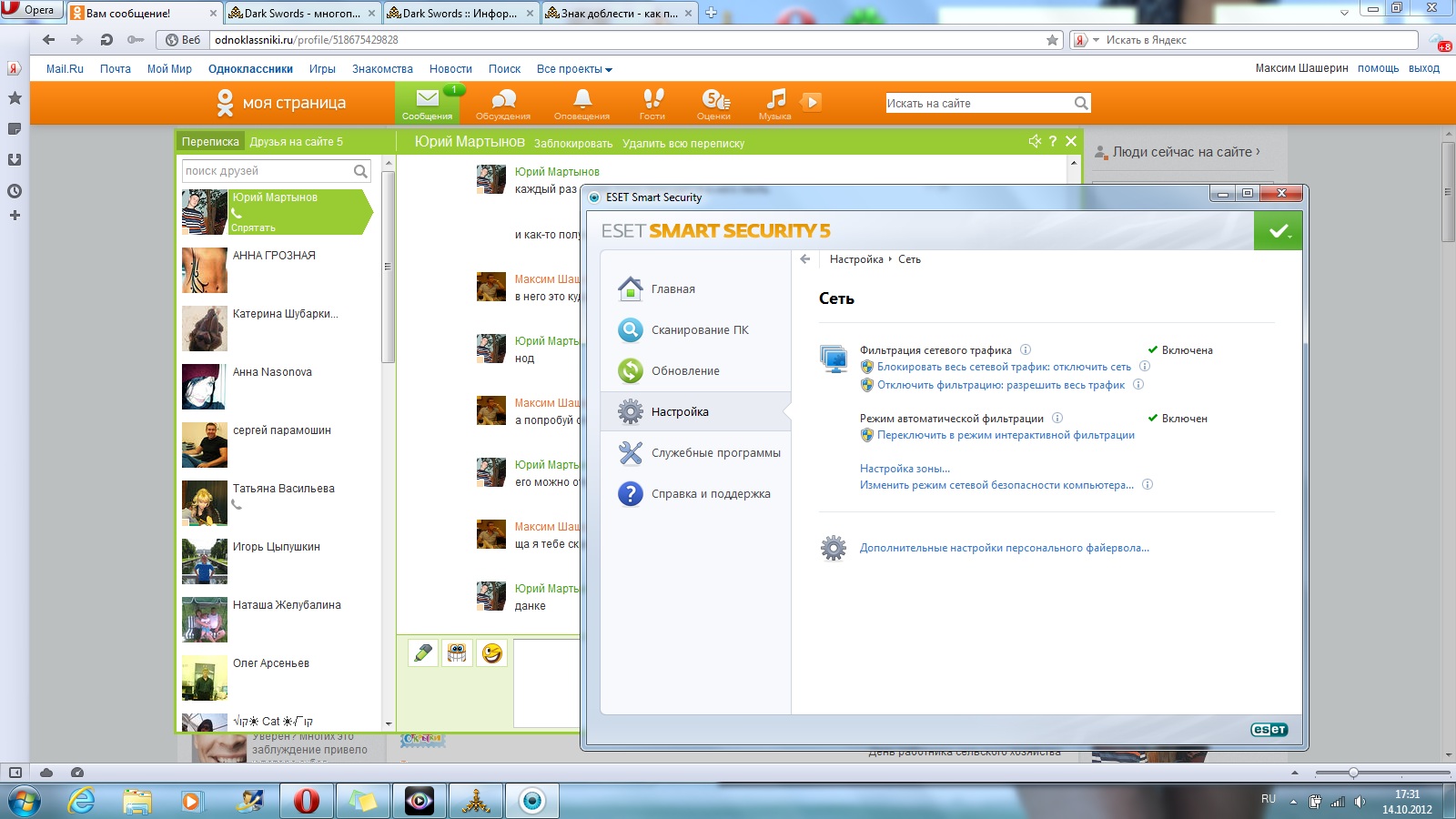Open Дополнительные настройки персонального файервола
The height and width of the screenshot is (819, 1456).
pos(1005,548)
